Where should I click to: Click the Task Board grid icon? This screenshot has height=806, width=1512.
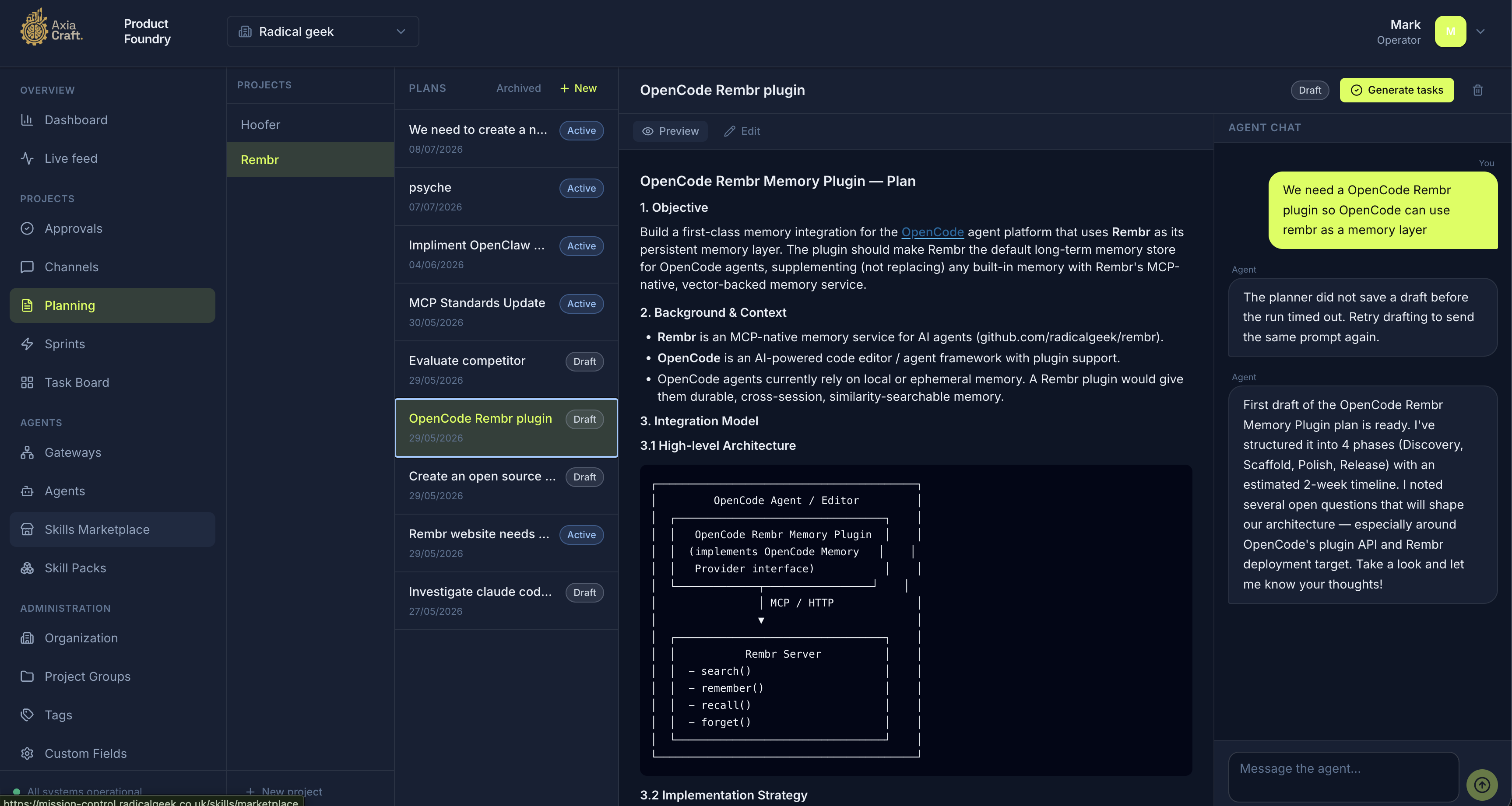(27, 382)
